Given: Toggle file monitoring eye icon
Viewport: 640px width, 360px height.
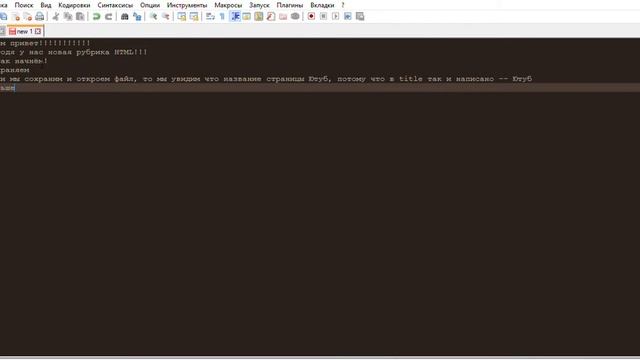Looking at the screenshot, I should (x=295, y=16).
